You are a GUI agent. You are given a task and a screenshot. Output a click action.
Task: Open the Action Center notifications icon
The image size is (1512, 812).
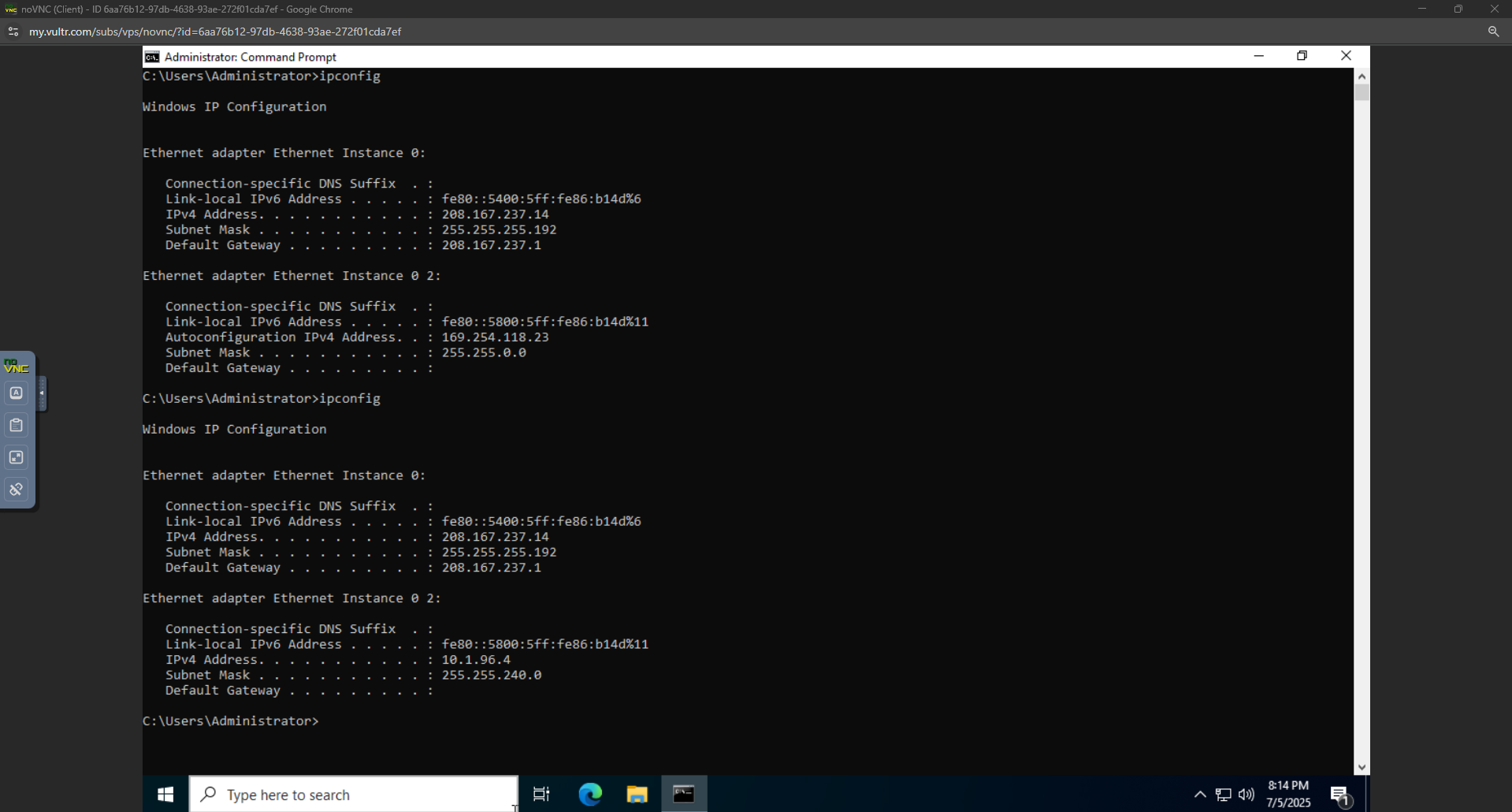coord(1341,795)
